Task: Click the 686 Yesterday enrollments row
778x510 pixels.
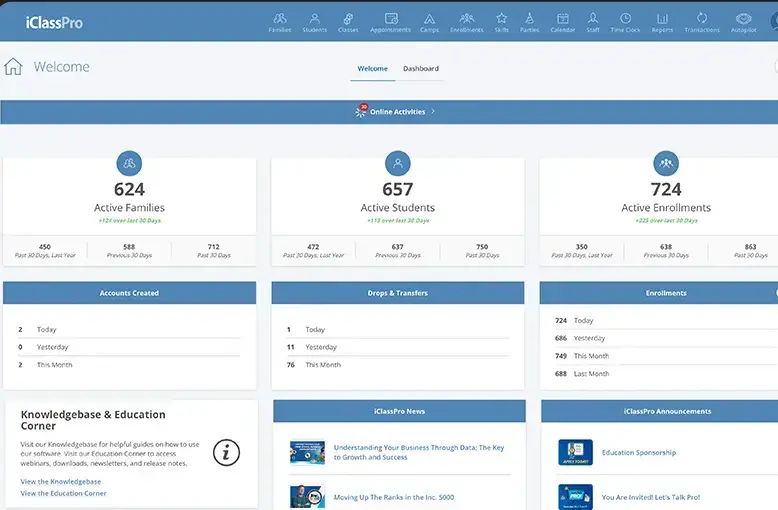Action: click(x=665, y=338)
